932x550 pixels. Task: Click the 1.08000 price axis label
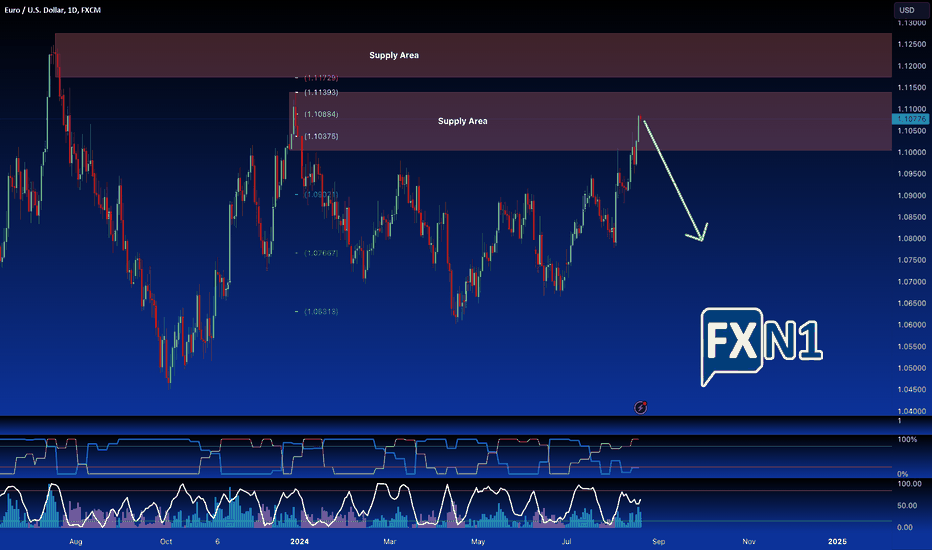(912, 238)
